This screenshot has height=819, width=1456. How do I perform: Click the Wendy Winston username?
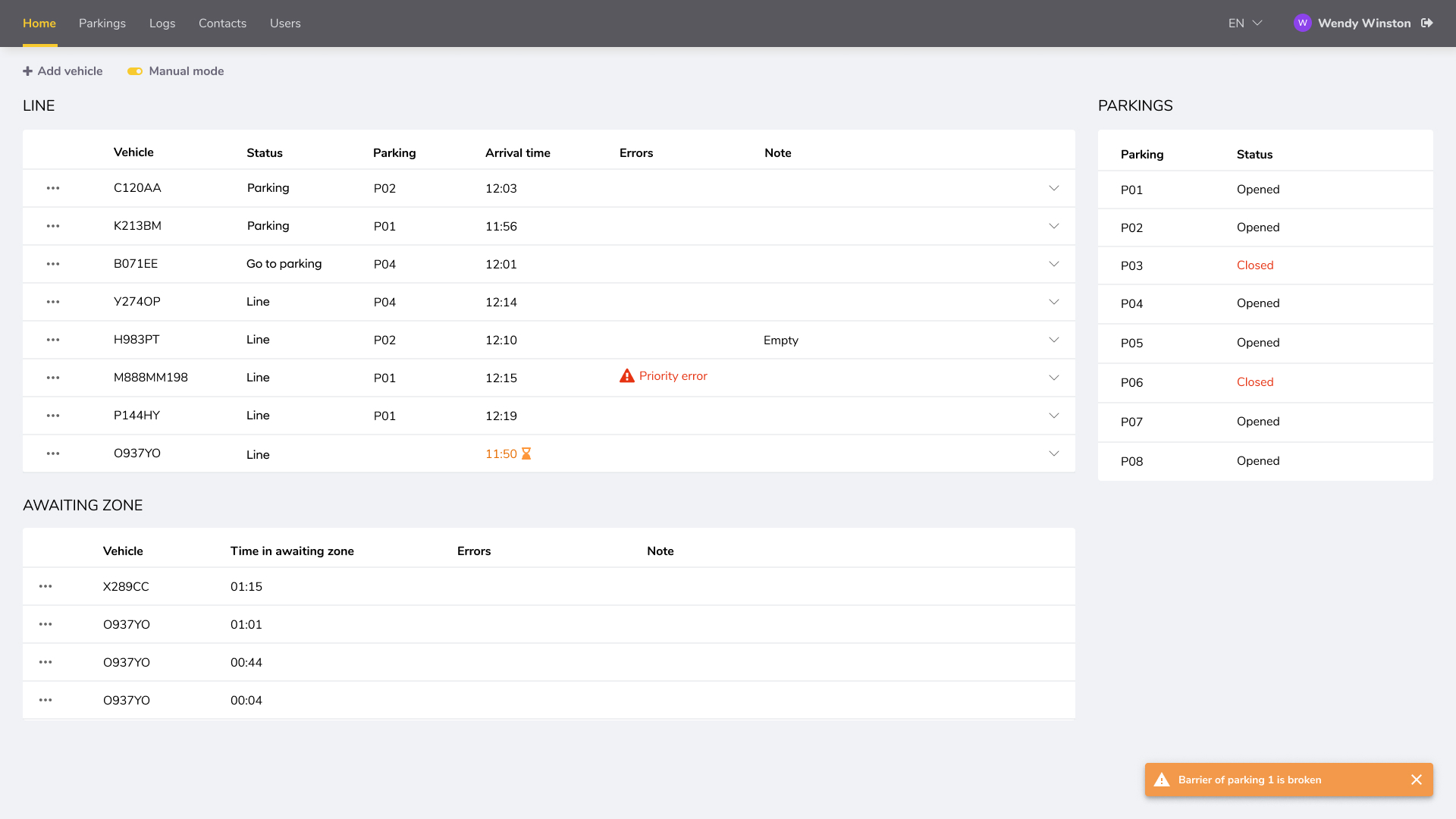pos(1363,24)
